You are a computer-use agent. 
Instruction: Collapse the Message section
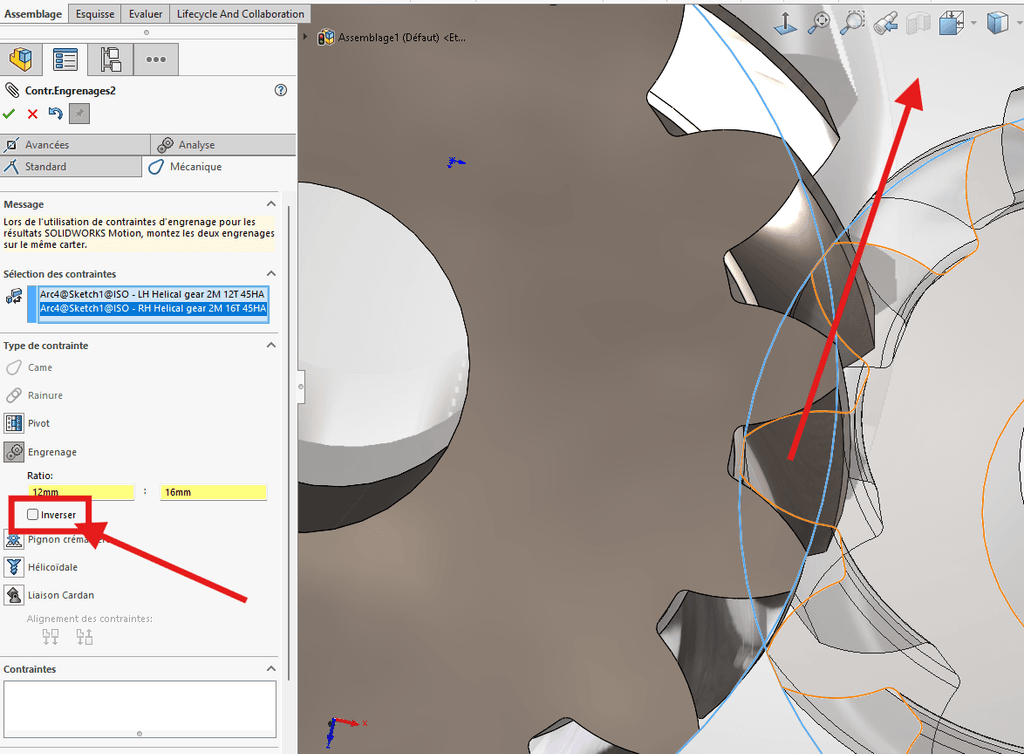pos(271,204)
